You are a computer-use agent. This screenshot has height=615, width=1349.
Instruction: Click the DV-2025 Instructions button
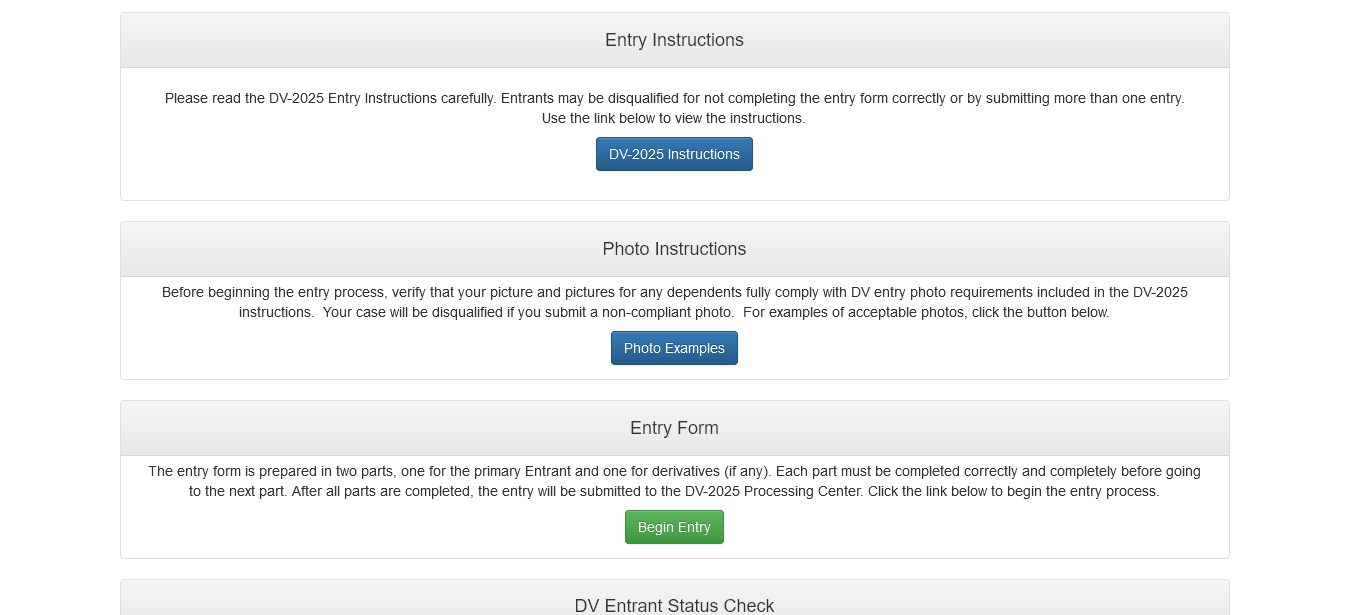click(x=674, y=154)
